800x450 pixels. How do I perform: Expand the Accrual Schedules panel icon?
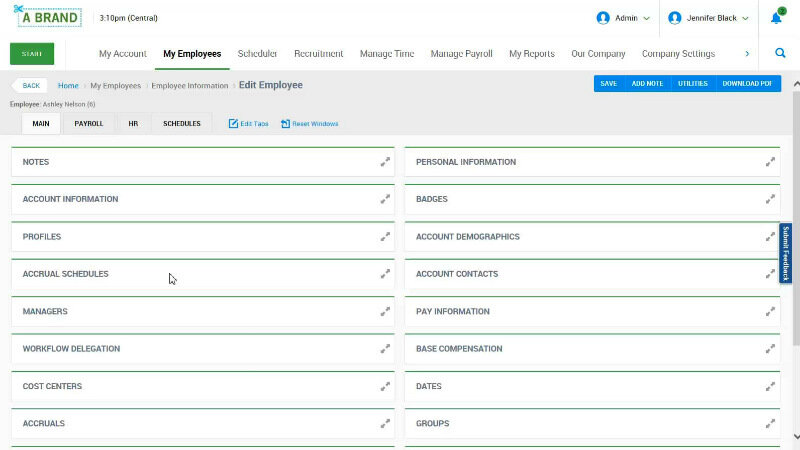click(385, 274)
